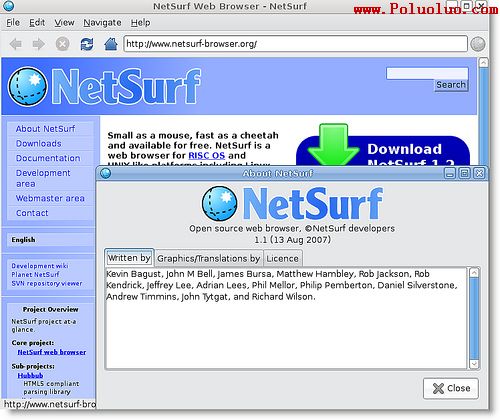Open the Help menu
This screenshot has width=500, height=420.
pos(140,23)
